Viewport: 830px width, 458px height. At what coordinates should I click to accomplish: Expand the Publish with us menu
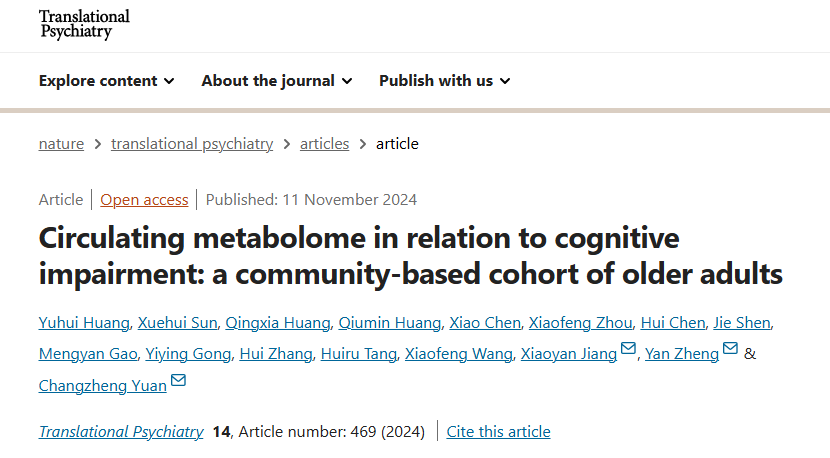445,81
